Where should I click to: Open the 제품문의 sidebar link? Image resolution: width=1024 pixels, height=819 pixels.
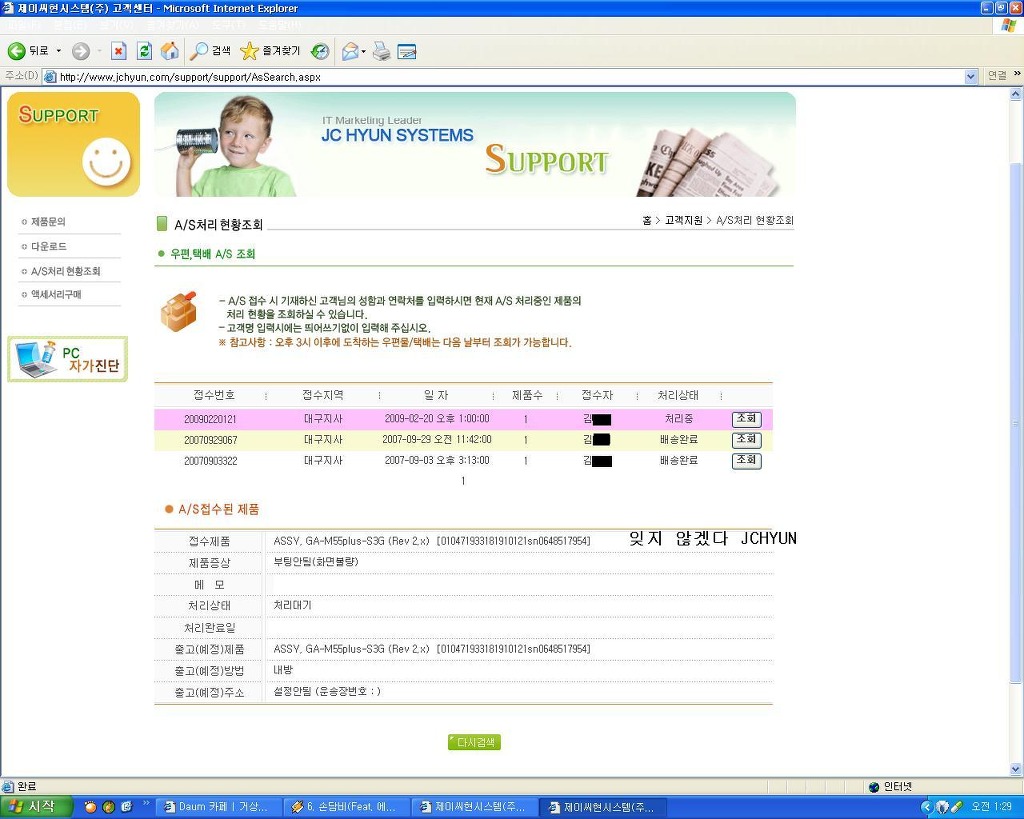click(48, 222)
